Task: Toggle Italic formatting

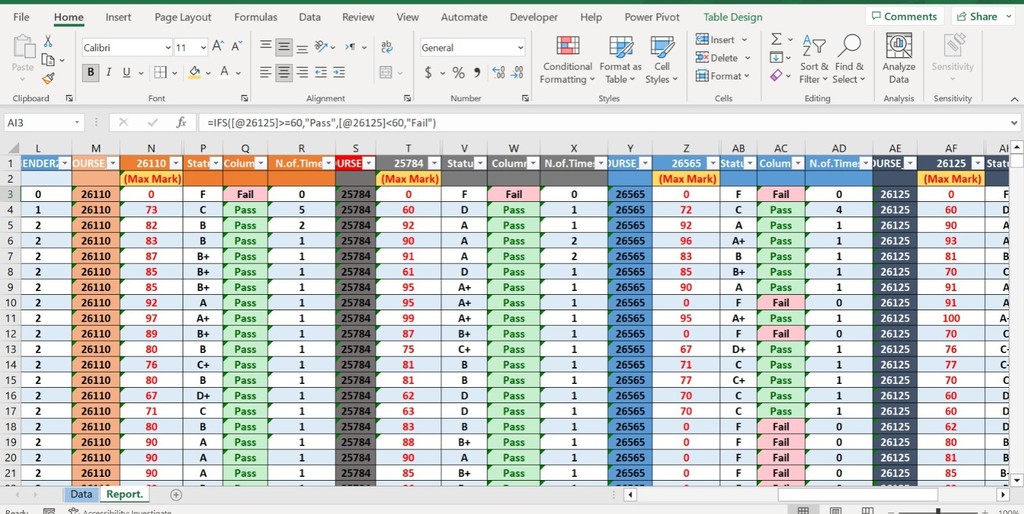Action: (x=108, y=72)
